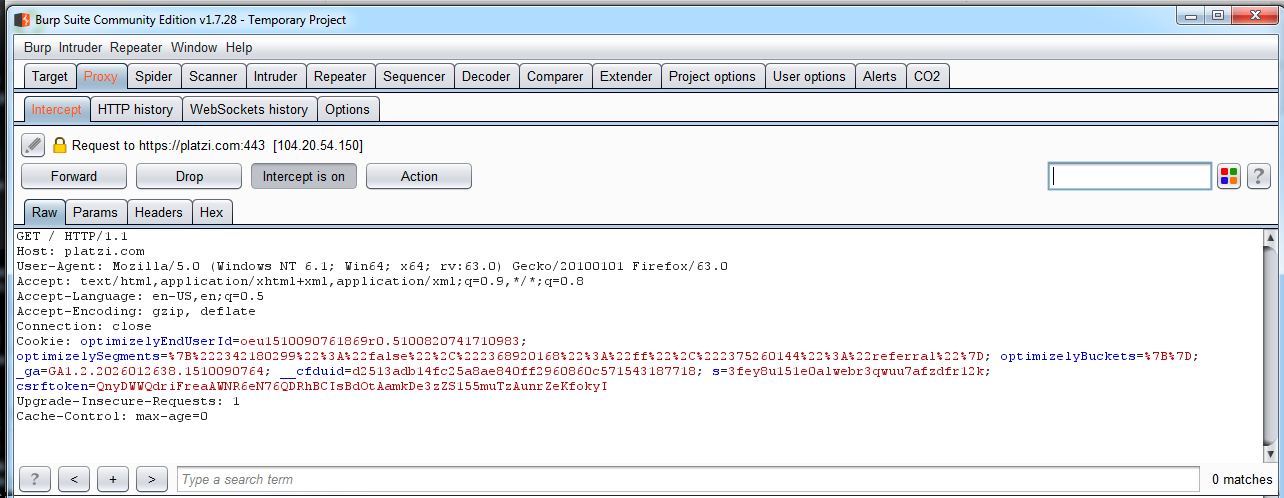1284x498 pixels.
Task: Open the Intruder menu
Action: point(80,47)
